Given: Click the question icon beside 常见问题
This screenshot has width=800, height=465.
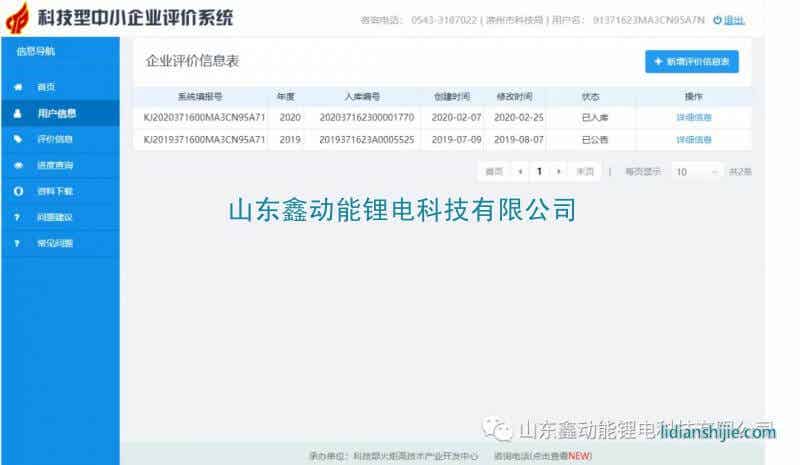Looking at the screenshot, I should click(x=18, y=243).
